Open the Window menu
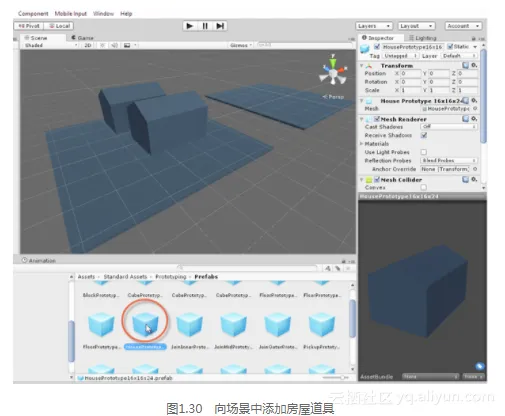 pos(103,14)
